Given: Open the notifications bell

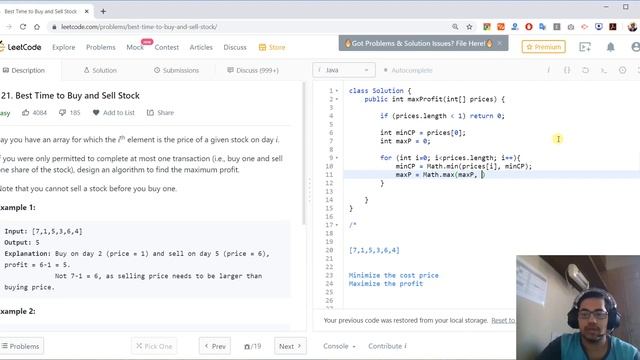Looking at the screenshot, I should 610,47.
